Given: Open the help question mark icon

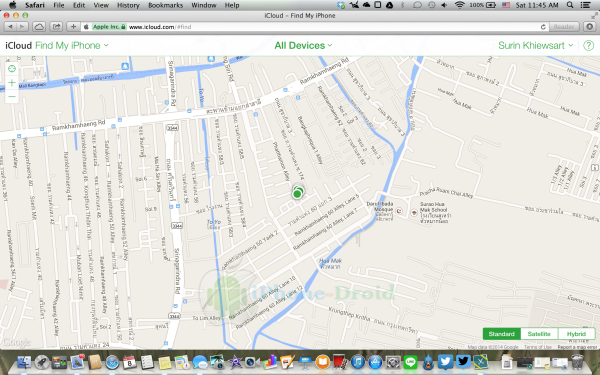Looking at the screenshot, I should click(589, 46).
